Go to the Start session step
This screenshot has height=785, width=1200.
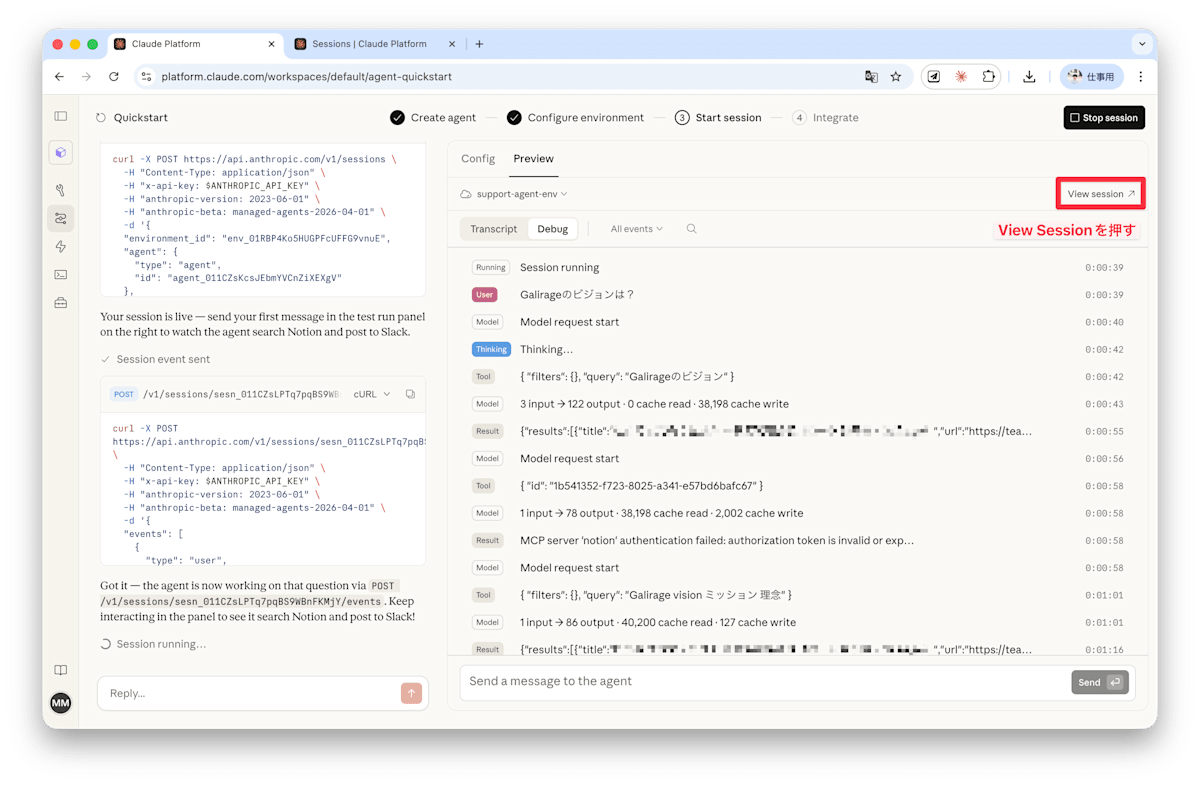click(x=718, y=118)
